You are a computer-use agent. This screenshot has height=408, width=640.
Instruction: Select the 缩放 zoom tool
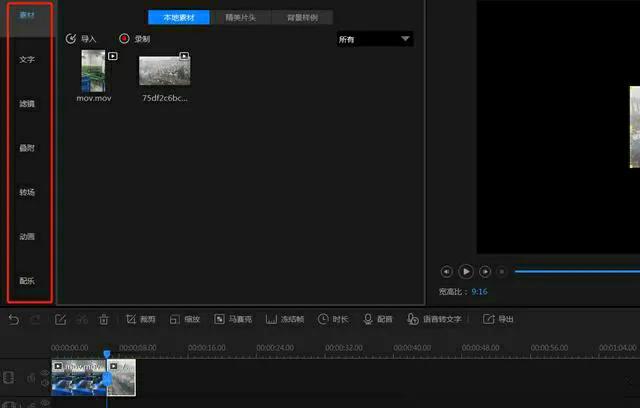(184, 319)
